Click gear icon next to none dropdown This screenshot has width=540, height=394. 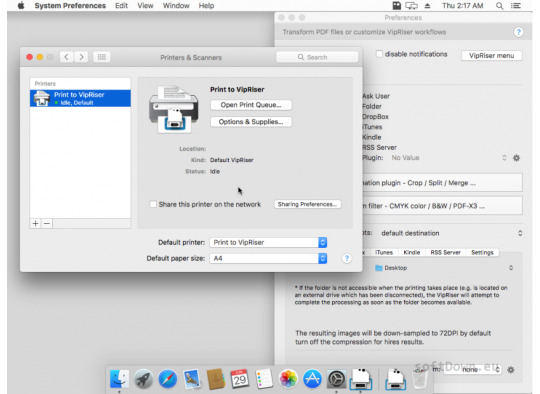point(511,370)
